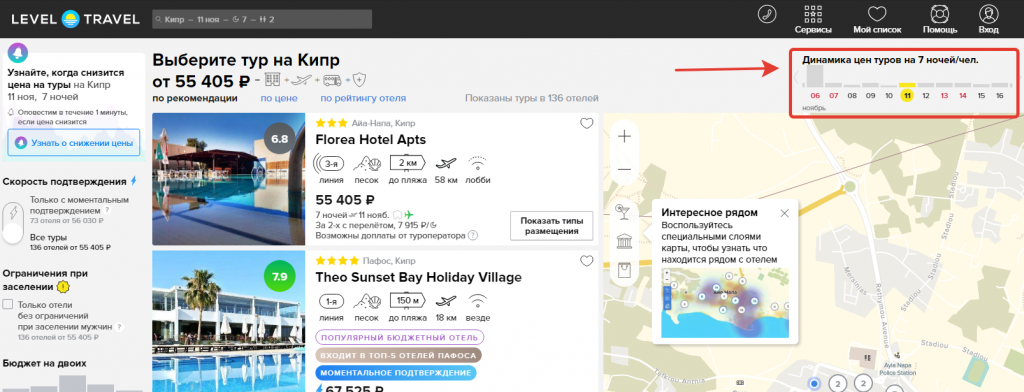Click the 6.8 rating badge
This screenshot has width=1024, height=392.
tap(280, 139)
